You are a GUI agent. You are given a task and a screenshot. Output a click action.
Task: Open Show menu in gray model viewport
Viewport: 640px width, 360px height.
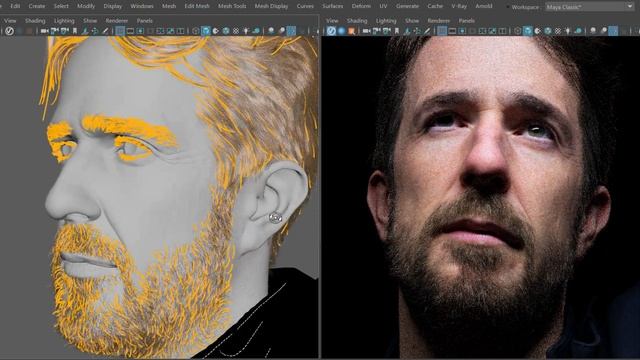pos(90,20)
